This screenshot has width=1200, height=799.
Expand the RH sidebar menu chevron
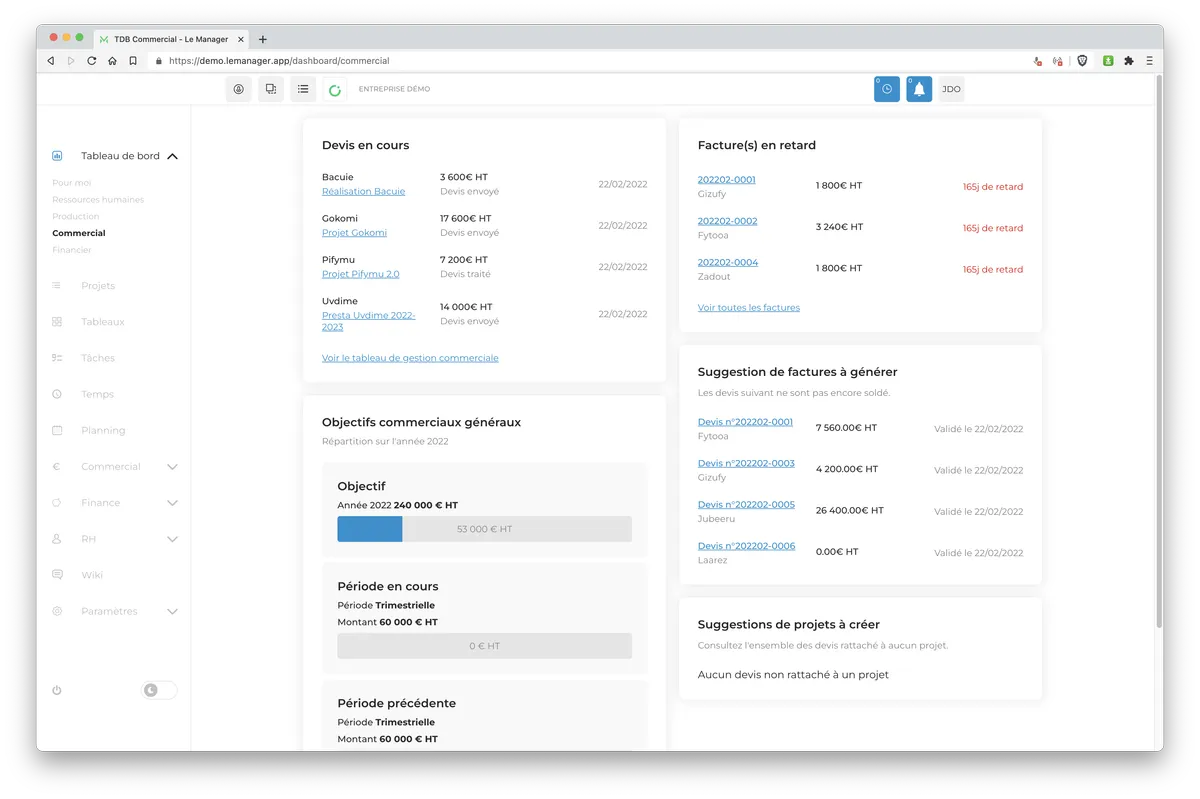tap(172, 539)
